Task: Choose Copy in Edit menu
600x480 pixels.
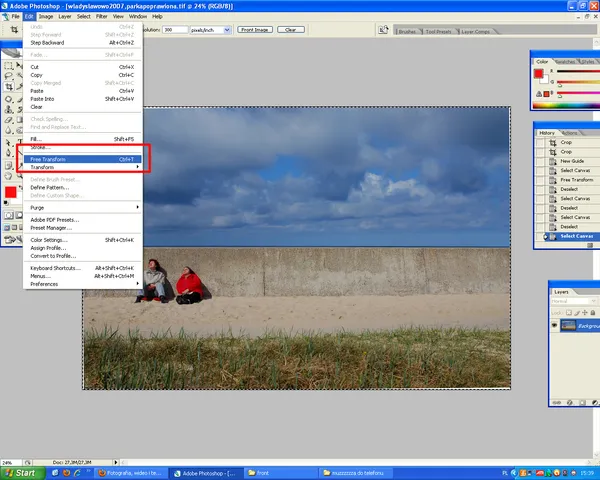Action: pyautogui.click(x=82, y=75)
